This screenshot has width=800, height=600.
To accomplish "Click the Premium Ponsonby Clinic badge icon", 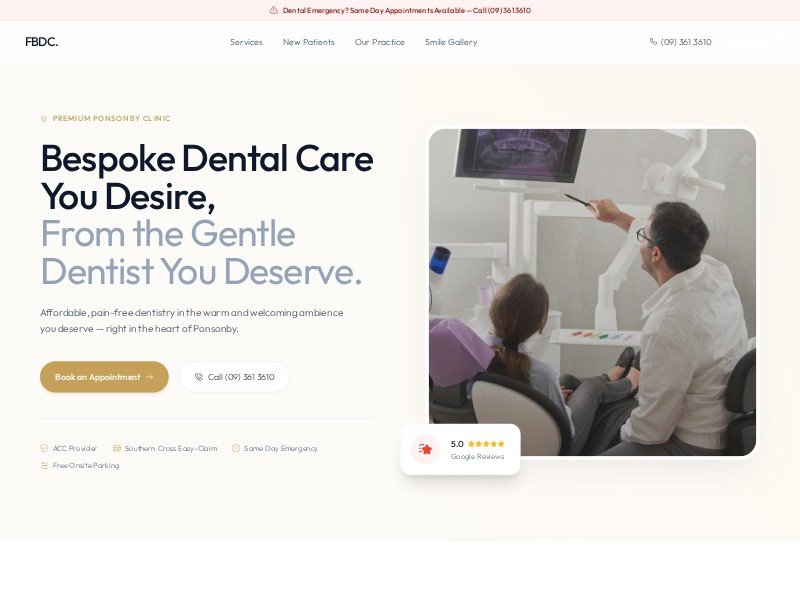I will click(x=44, y=118).
